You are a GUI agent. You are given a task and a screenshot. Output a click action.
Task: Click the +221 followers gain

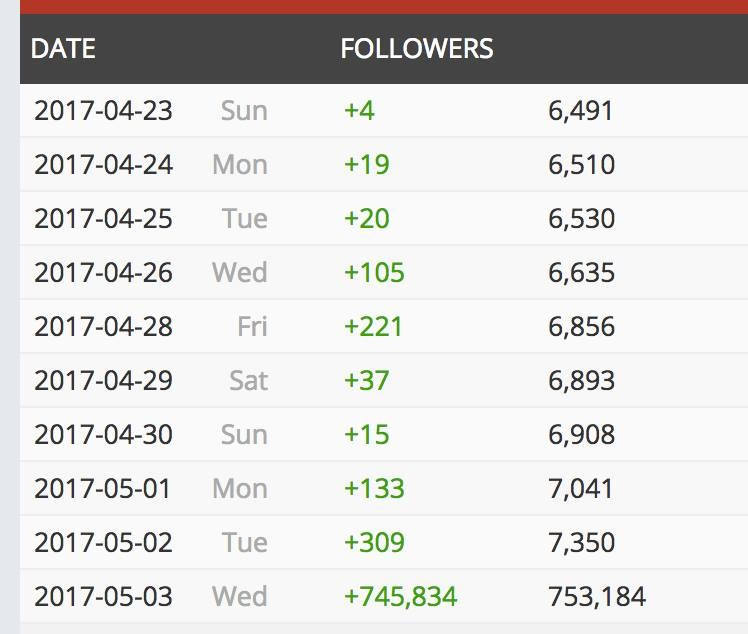click(373, 326)
